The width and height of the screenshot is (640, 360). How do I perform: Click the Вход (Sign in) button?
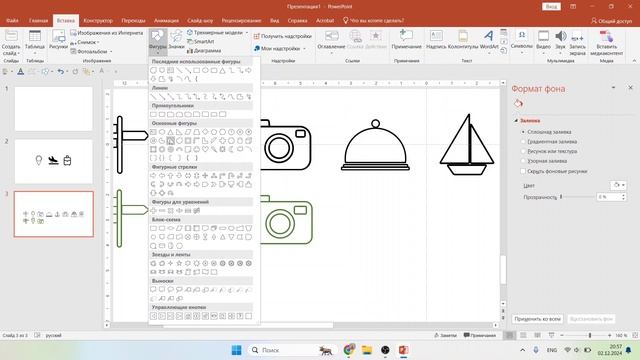pos(551,7)
